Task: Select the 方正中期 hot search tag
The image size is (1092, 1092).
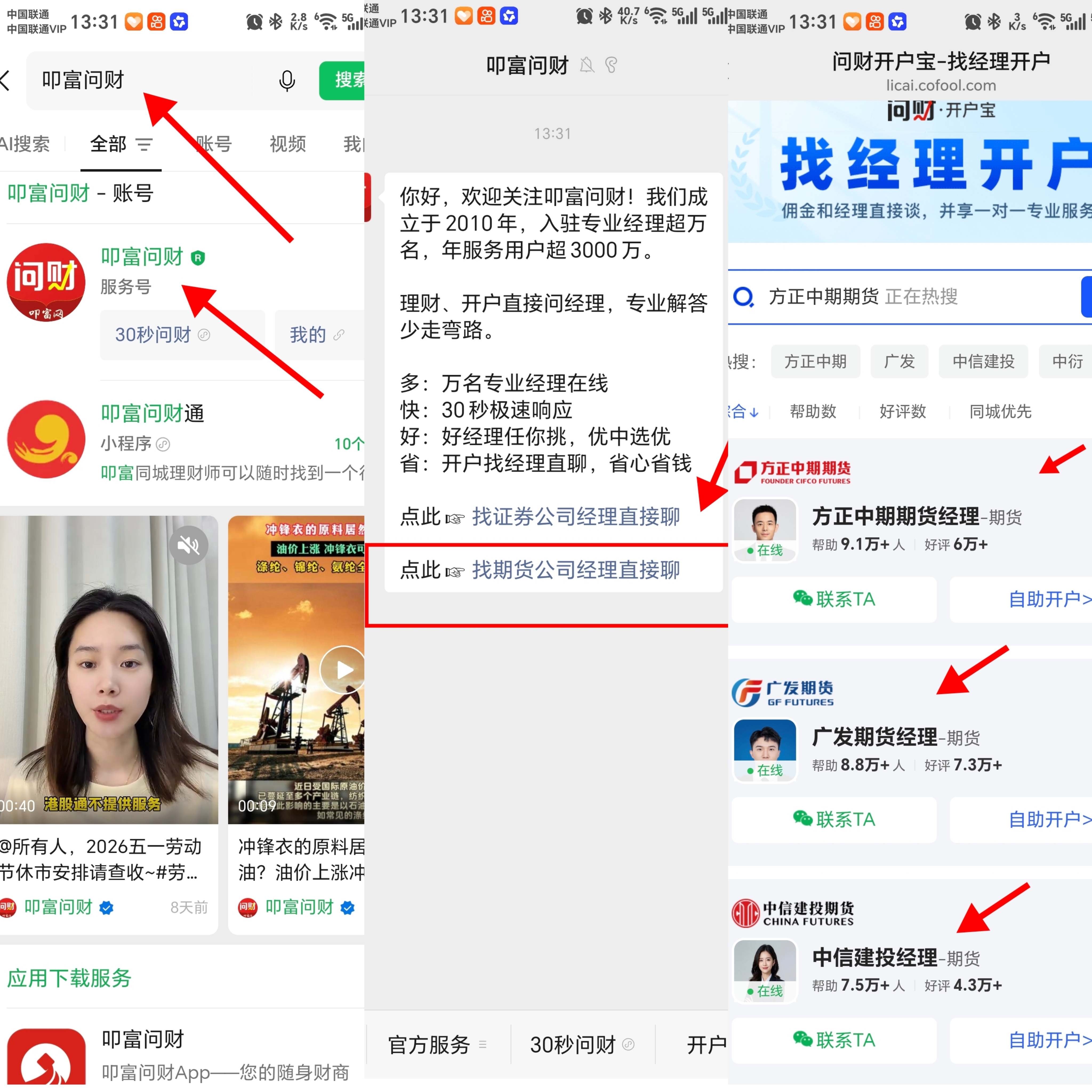Action: 815,361
